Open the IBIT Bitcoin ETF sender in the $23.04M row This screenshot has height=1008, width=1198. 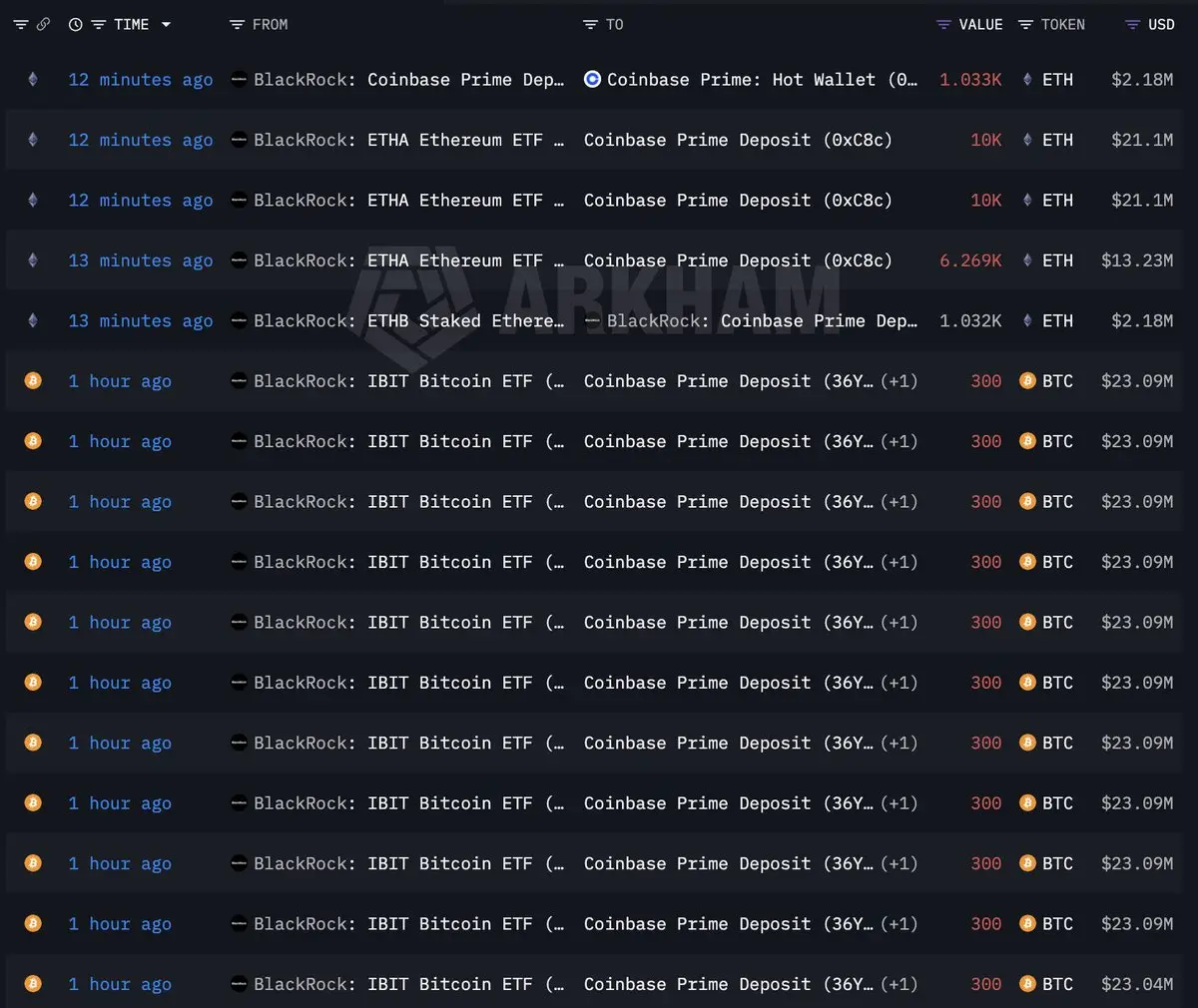pyautogui.click(x=408, y=984)
